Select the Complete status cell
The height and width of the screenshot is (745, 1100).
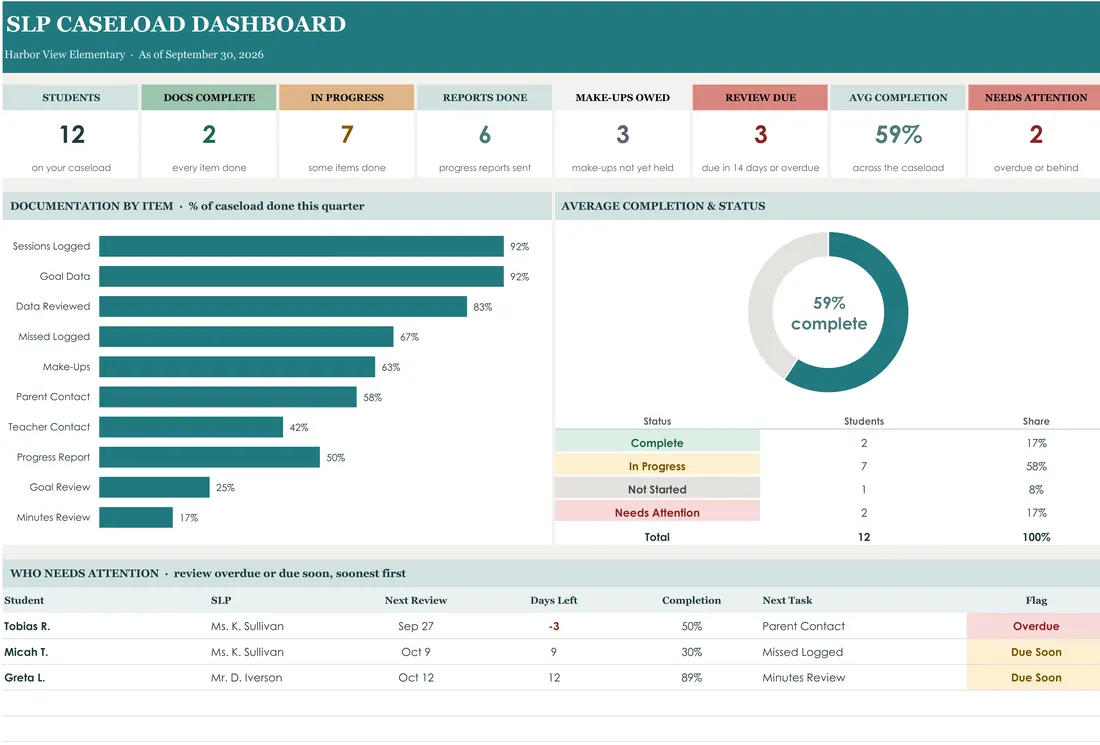[x=657, y=443]
